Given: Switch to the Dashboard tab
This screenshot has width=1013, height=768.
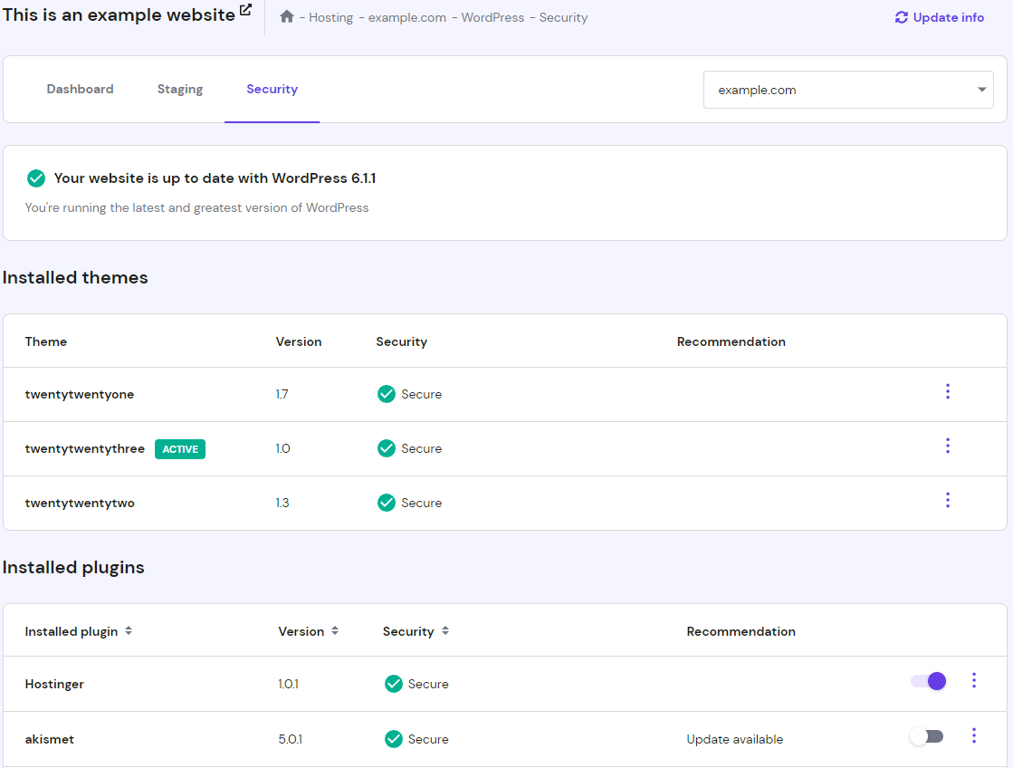Looking at the screenshot, I should [80, 89].
